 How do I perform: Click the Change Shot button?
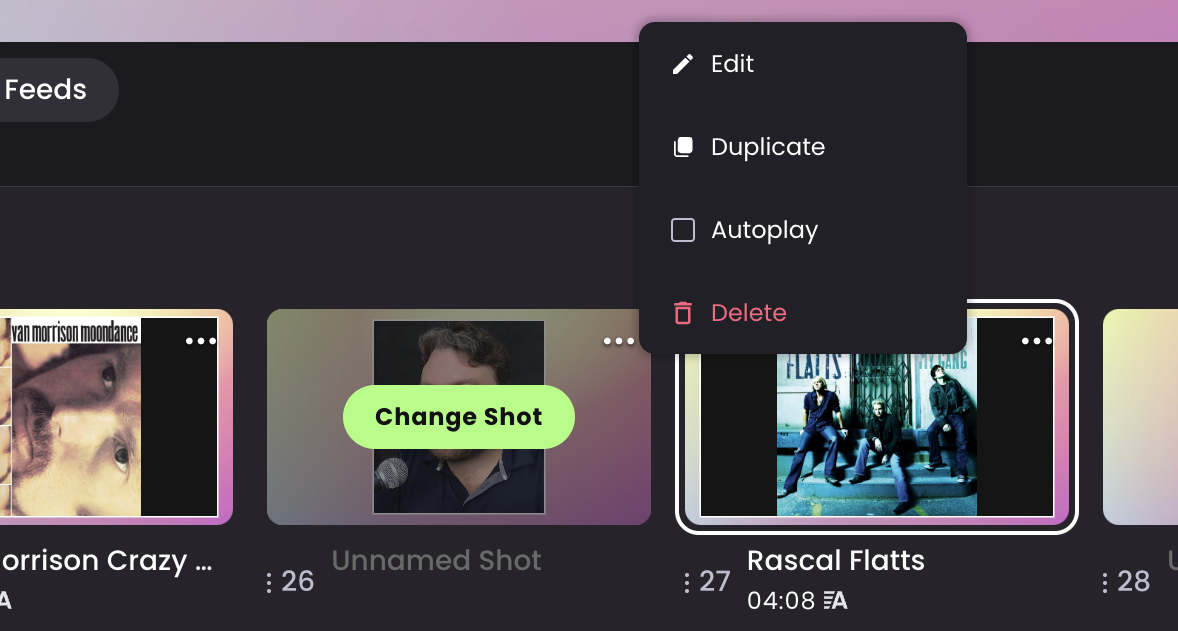(x=459, y=417)
